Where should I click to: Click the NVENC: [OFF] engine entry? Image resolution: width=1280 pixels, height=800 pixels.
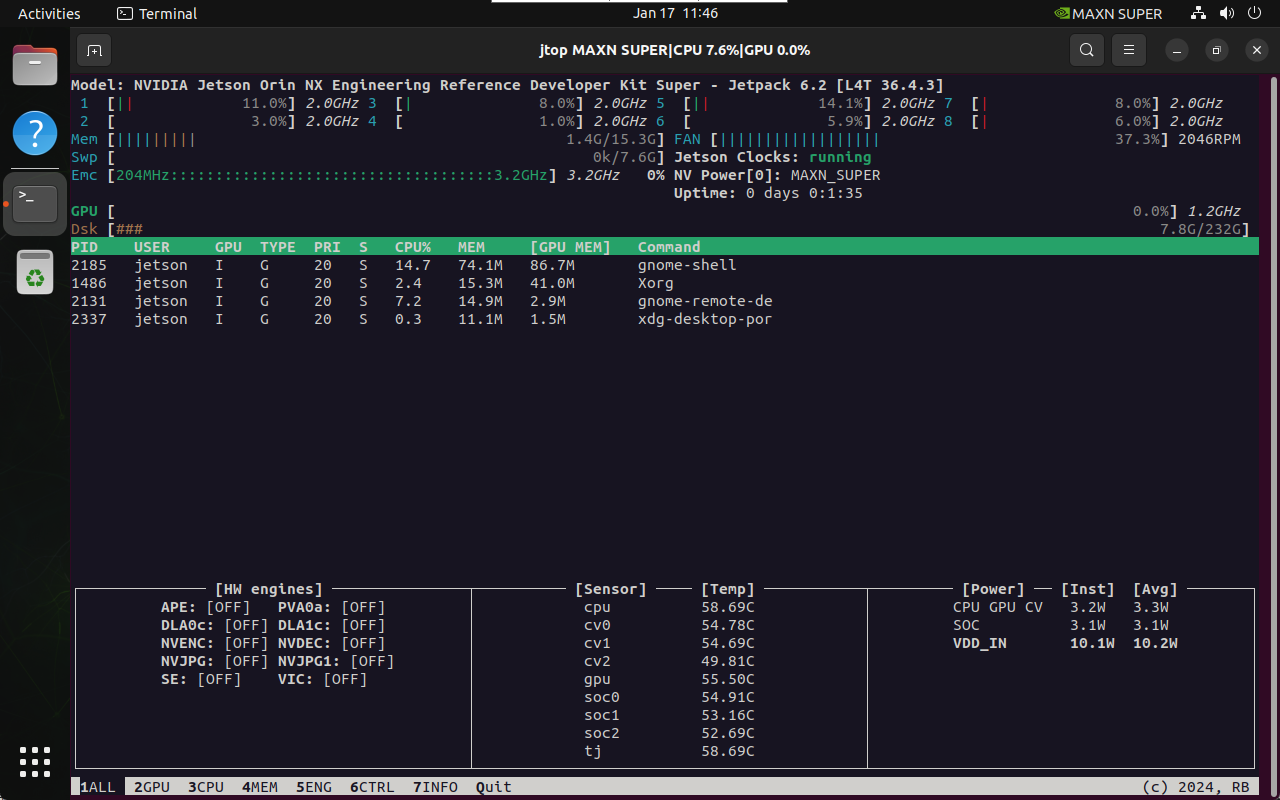click(x=214, y=643)
